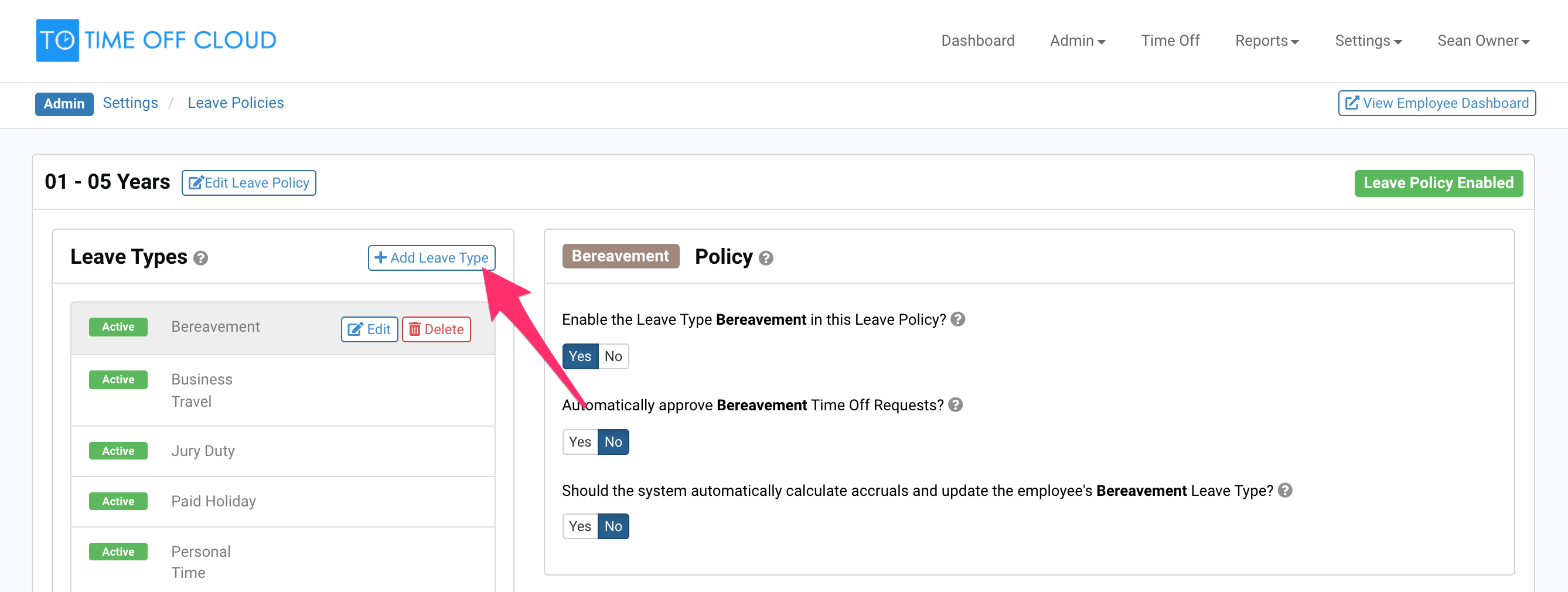
Task: Click help icon for automatically approve question
Action: pos(956,405)
